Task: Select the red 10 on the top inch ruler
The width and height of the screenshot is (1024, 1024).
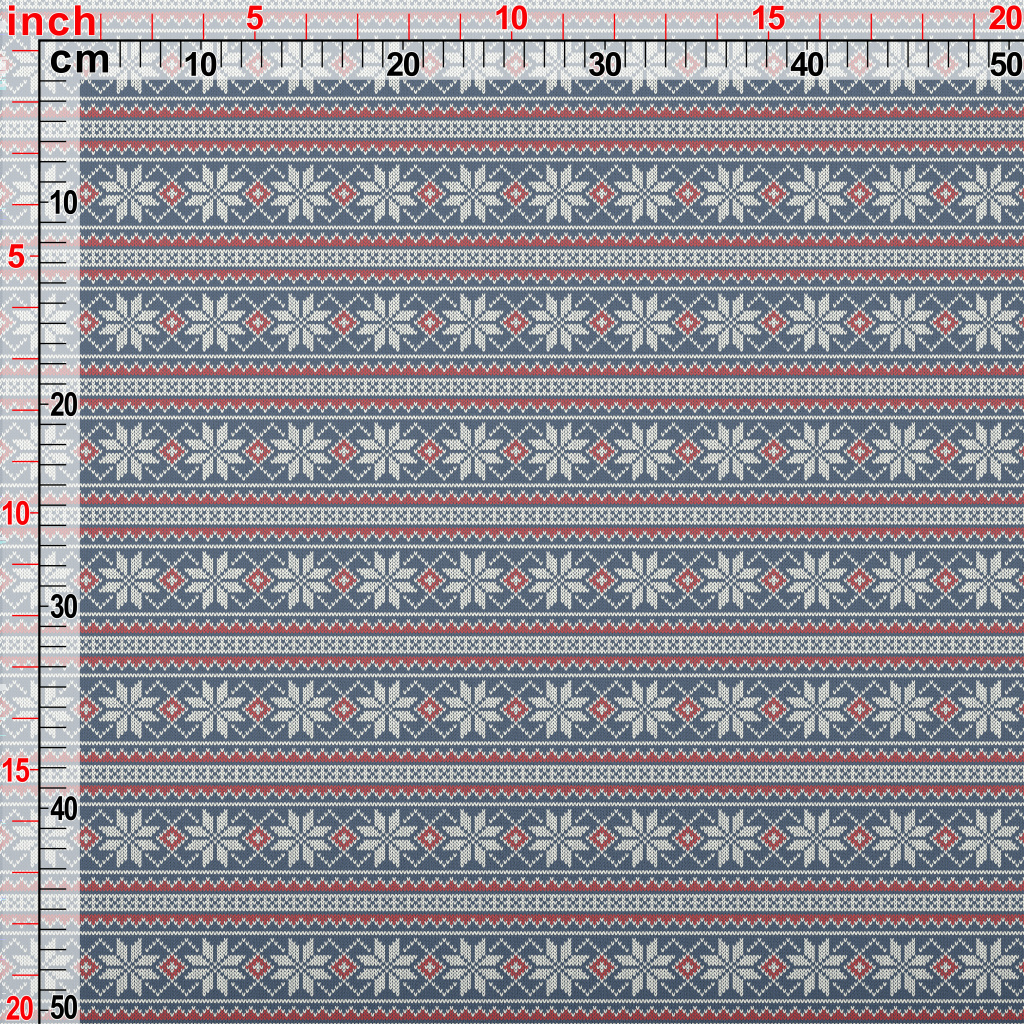Action: [511, 18]
